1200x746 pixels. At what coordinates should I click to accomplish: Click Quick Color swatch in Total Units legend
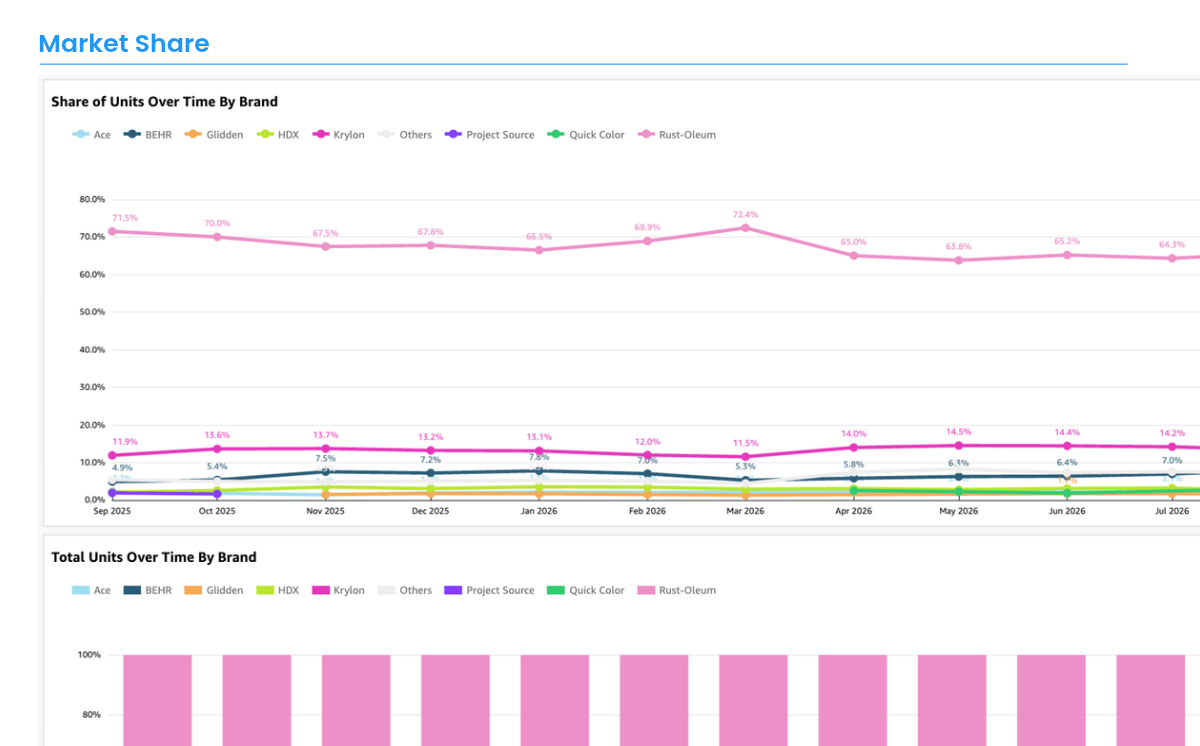coord(556,591)
